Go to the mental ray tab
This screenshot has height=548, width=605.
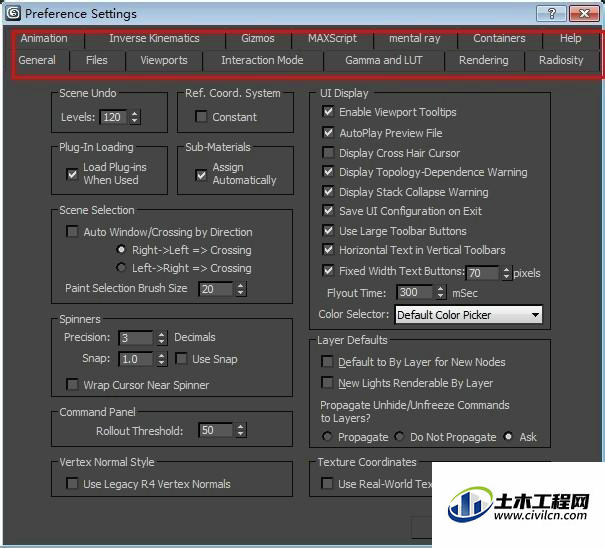click(414, 39)
